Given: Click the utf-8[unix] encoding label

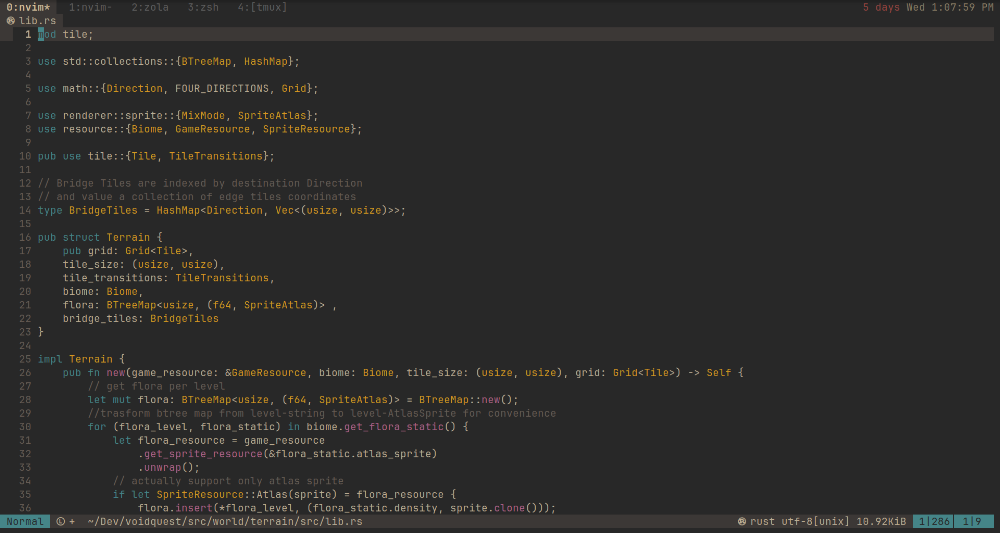Looking at the screenshot, I should (x=817, y=522).
